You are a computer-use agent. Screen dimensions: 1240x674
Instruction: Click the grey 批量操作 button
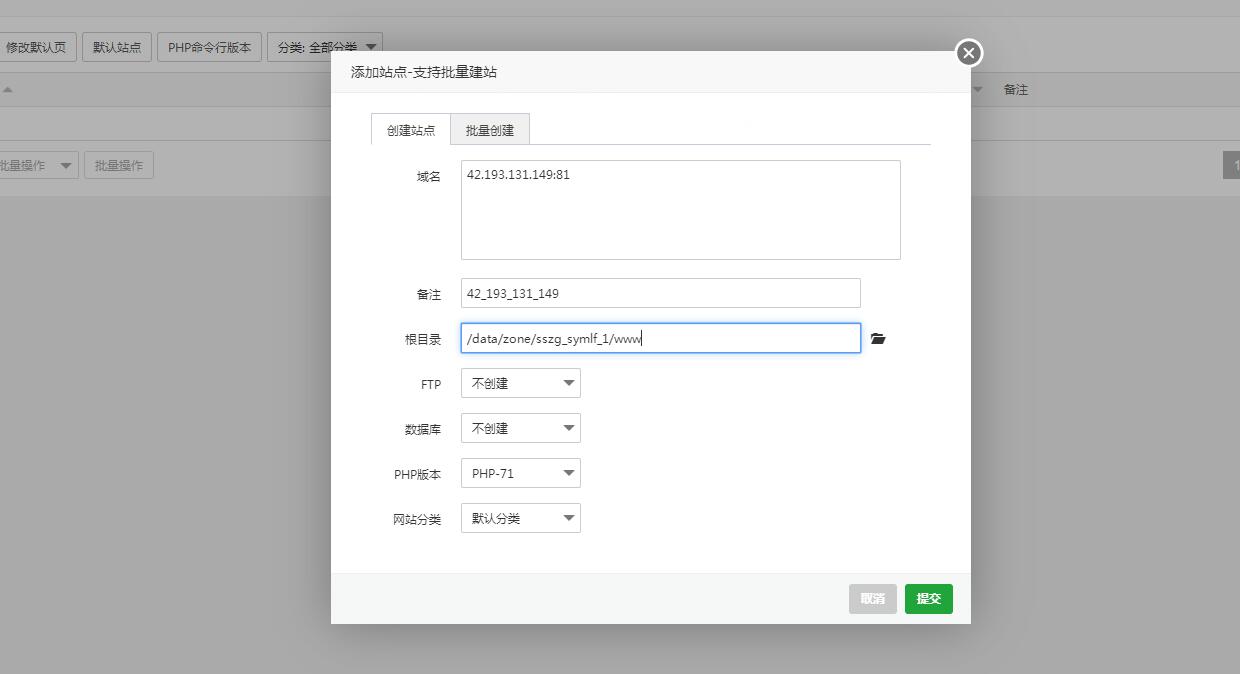(x=118, y=166)
